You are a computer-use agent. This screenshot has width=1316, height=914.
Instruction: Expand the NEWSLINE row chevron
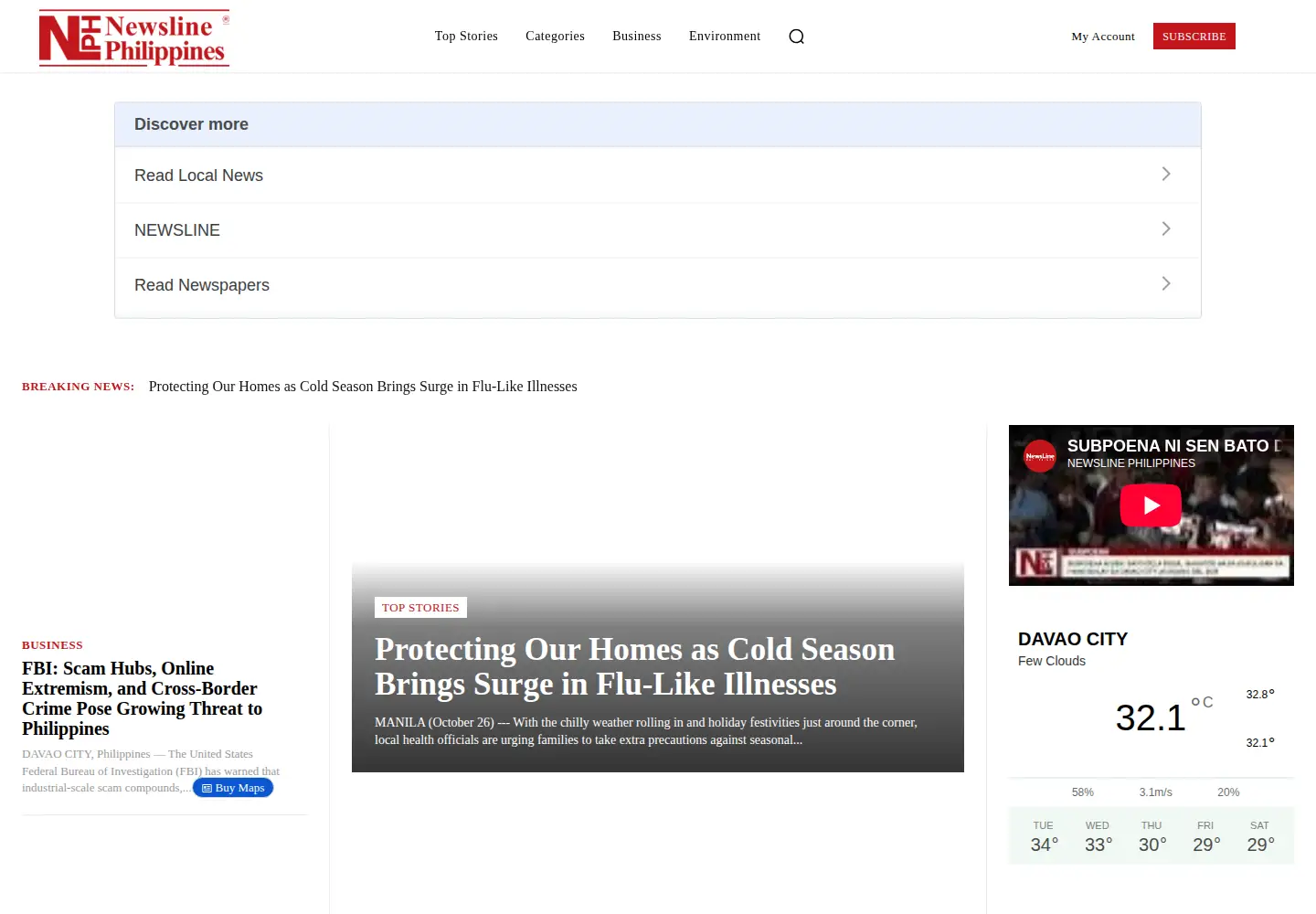point(1165,228)
